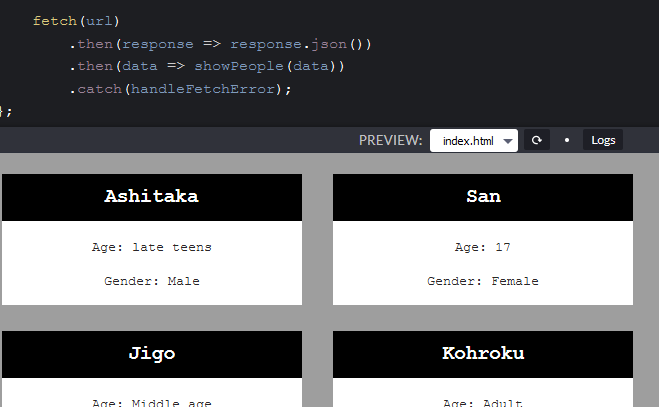Viewport: 659px width, 407px height.
Task: Place cursor on response.json() code line
Action: click(x=220, y=44)
